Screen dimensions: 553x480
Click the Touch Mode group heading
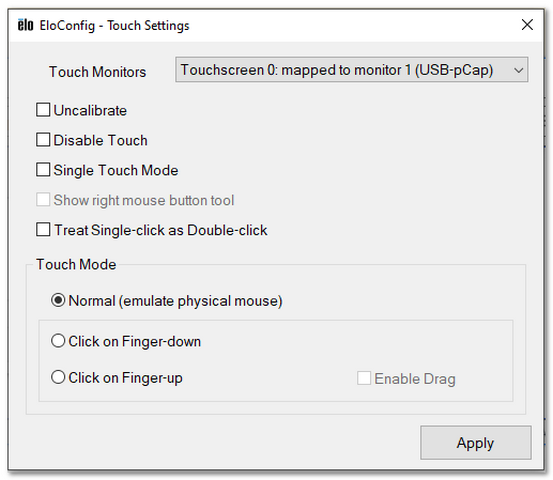76,265
